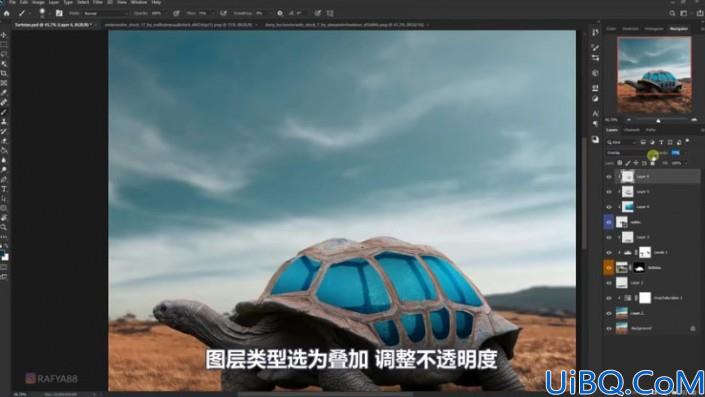Image resolution: width=705 pixels, height=397 pixels.
Task: Select the Lasso tool
Action: pos(4,54)
